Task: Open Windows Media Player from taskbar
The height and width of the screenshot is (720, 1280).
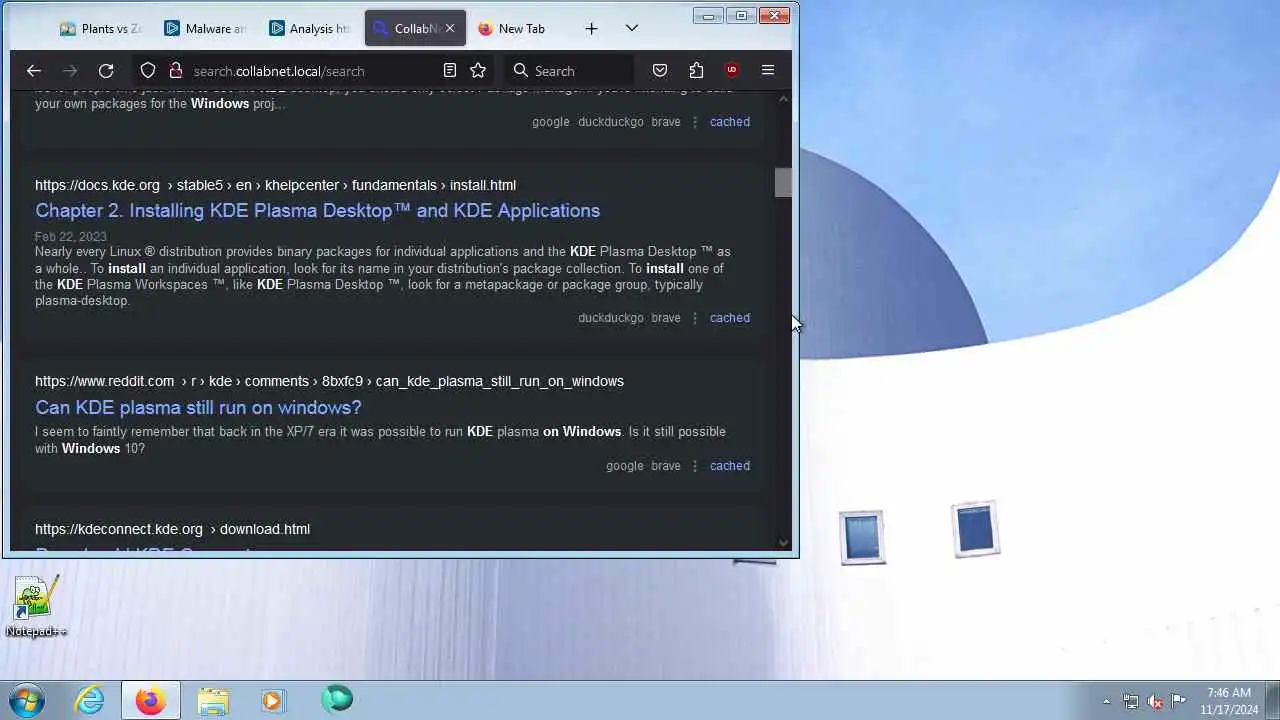Action: click(273, 700)
